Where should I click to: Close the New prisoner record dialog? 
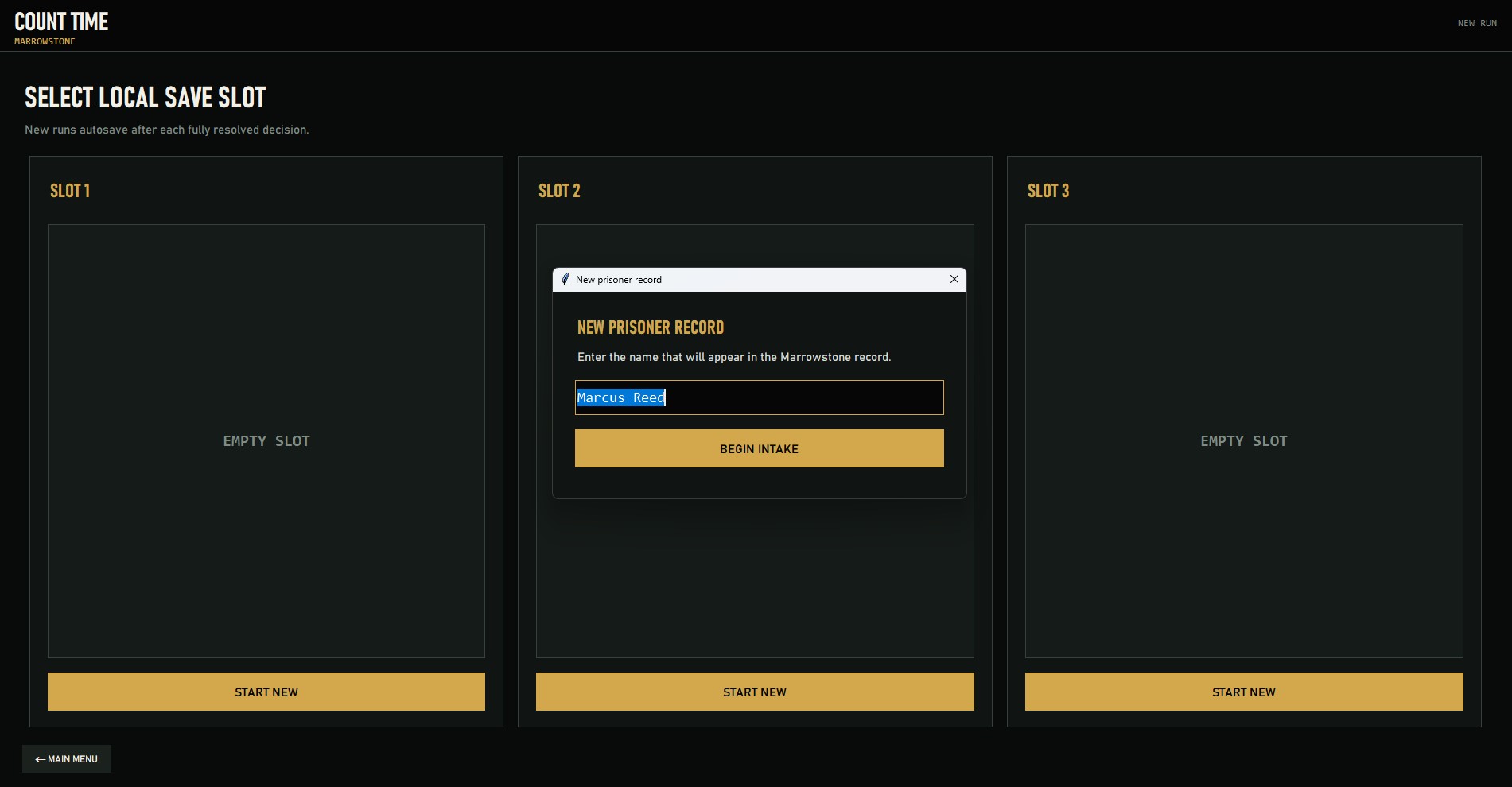(x=954, y=280)
